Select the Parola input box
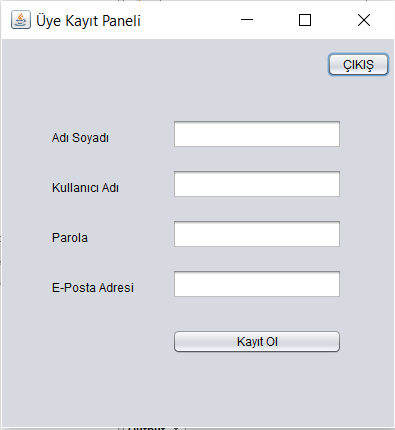Screen dimensions: 395x430 click(x=257, y=234)
